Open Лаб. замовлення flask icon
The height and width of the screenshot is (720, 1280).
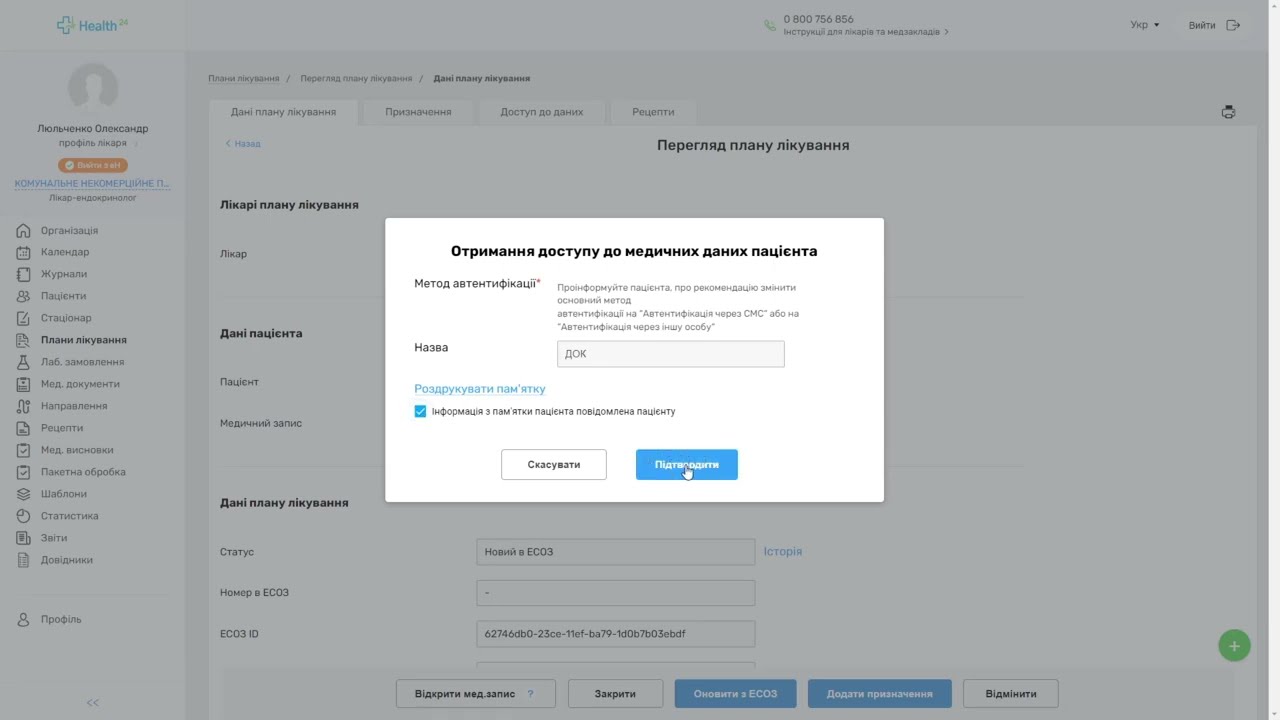tap(23, 363)
